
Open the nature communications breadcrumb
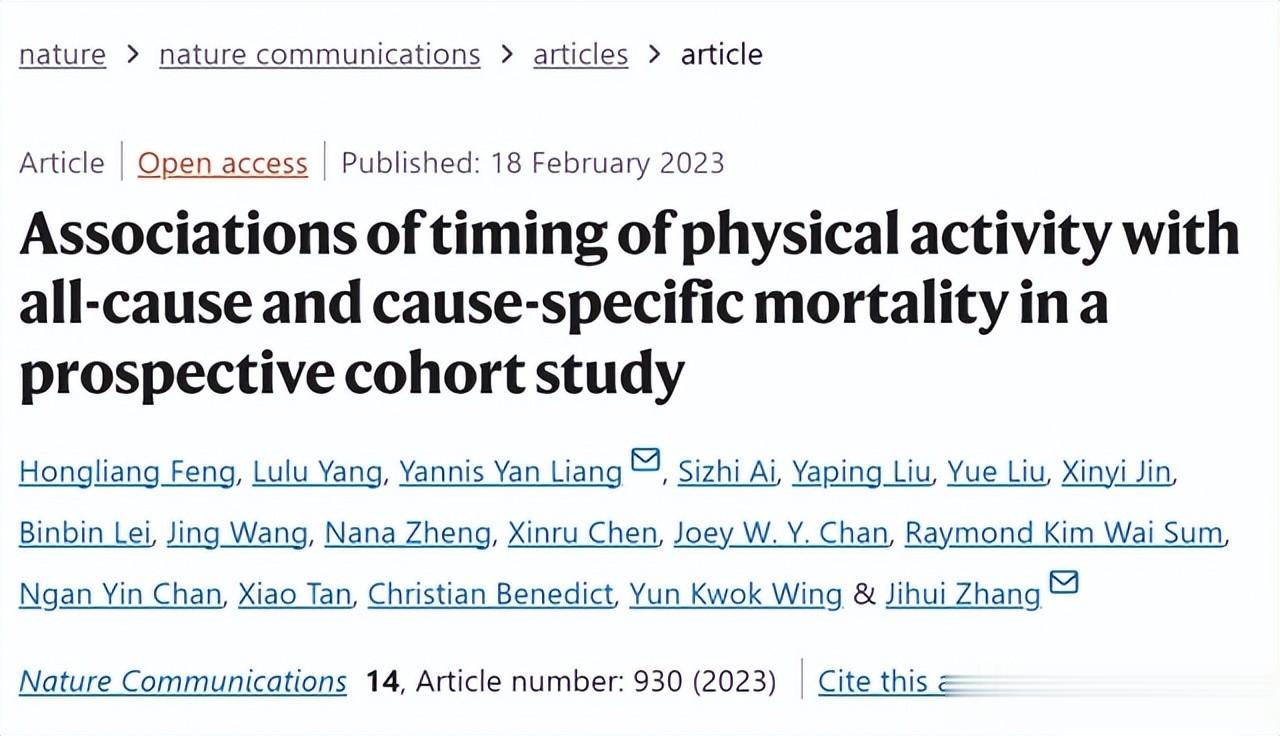319,54
